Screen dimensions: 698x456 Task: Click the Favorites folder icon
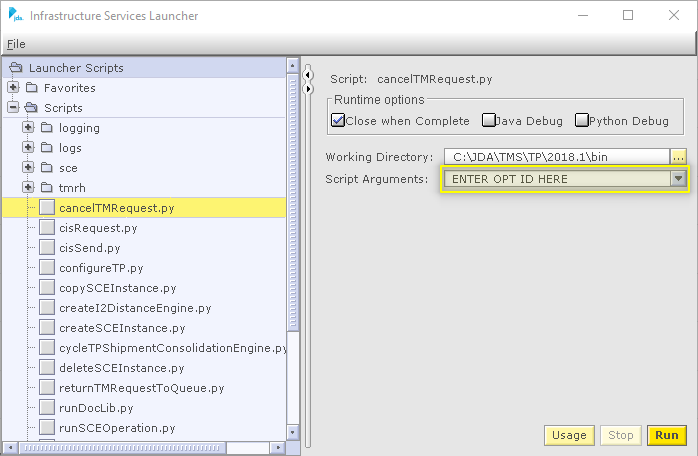click(x=32, y=87)
